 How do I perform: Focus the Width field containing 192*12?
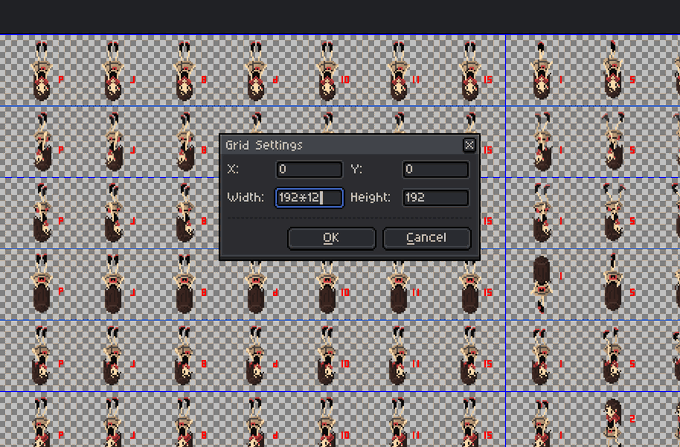pos(309,198)
